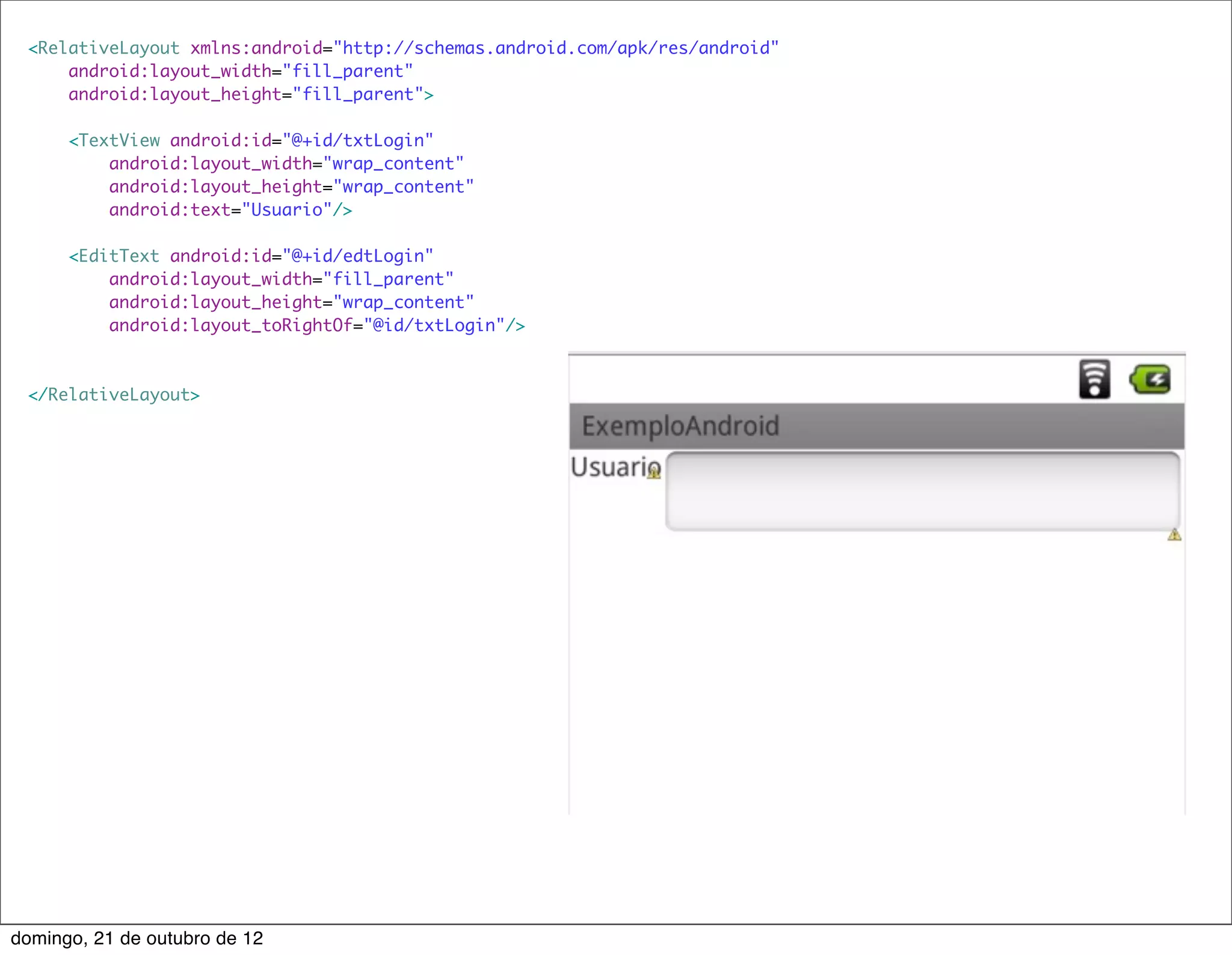Screen dimensions: 1232x955
Task: Click RelativeLayout's layout_height "fill_parent" line
Action: coord(250,94)
